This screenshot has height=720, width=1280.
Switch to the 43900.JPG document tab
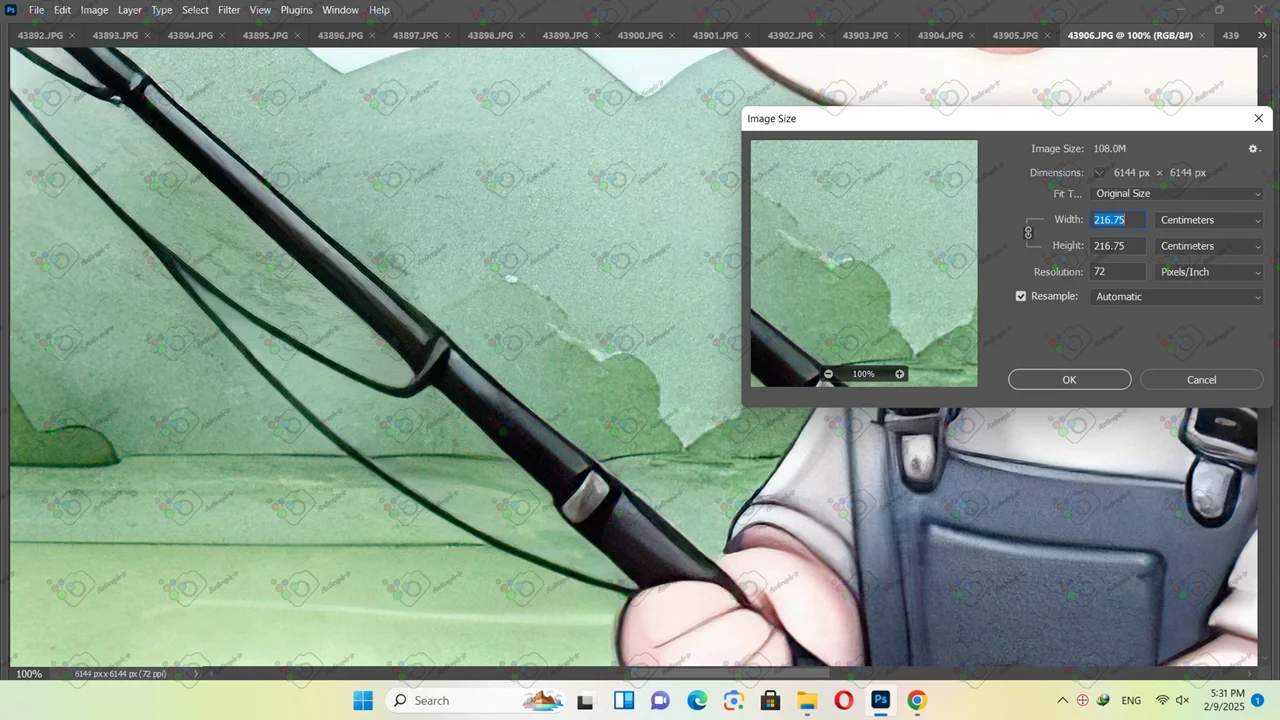[x=640, y=36]
